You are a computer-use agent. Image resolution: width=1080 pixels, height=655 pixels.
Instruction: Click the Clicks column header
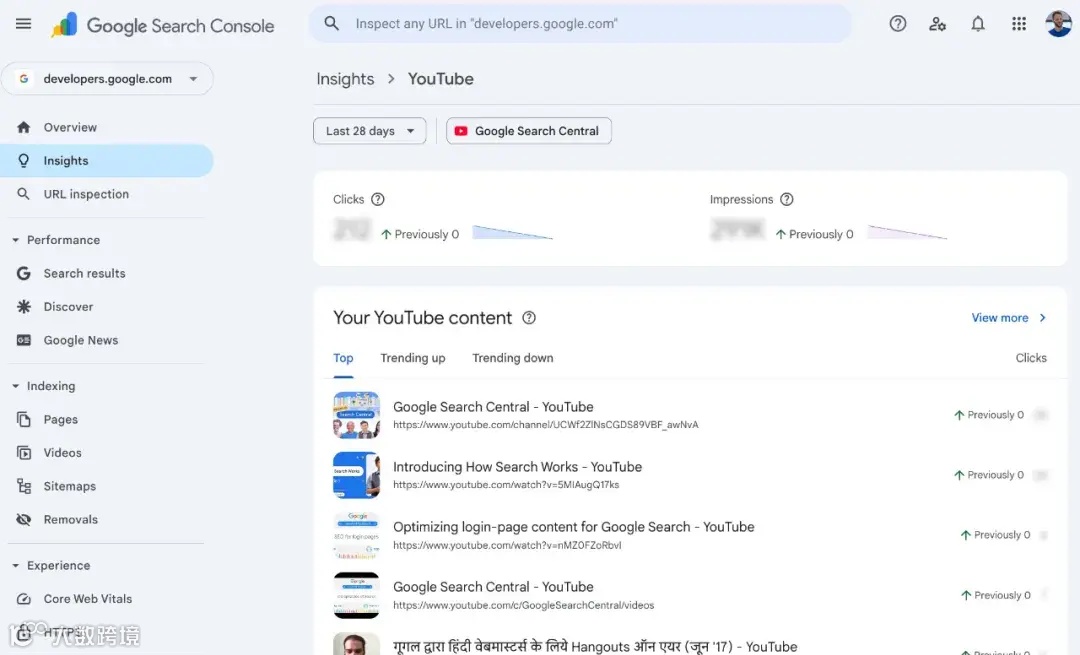click(x=1031, y=358)
